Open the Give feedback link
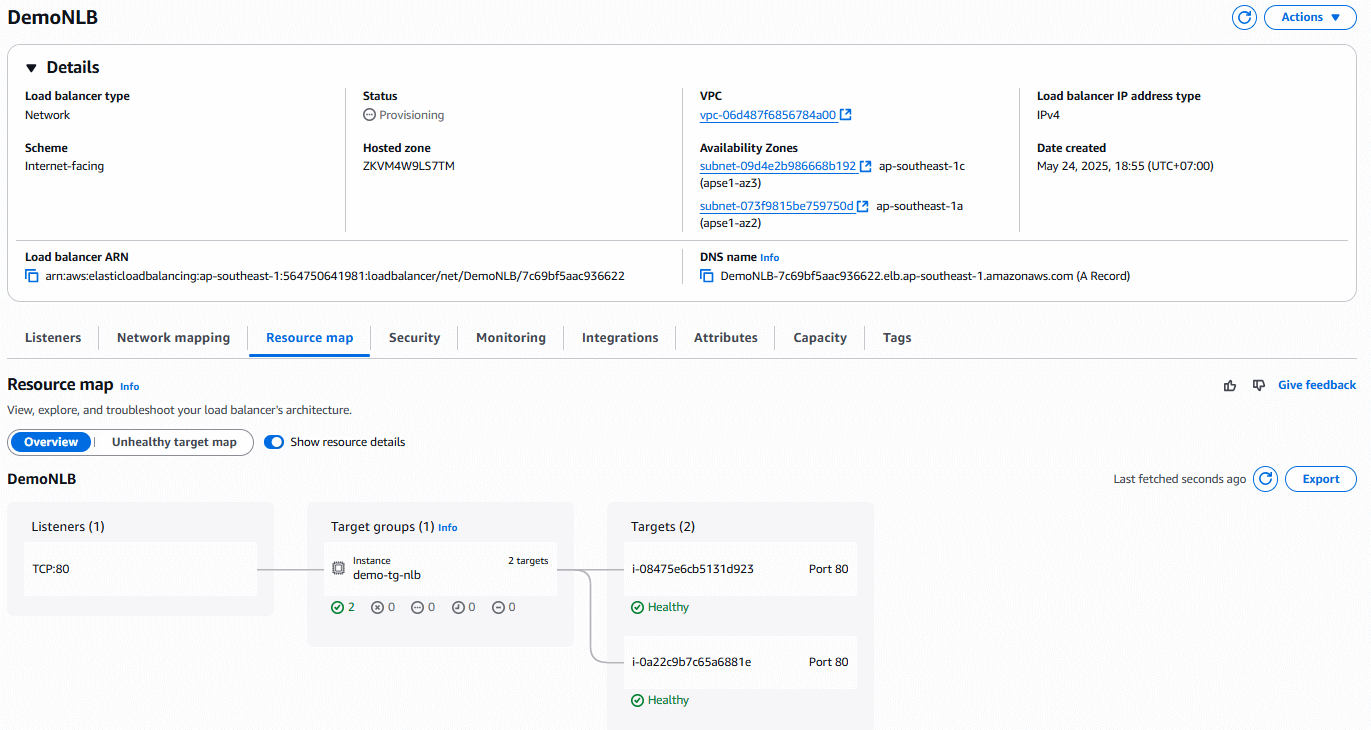1371x730 pixels. [x=1316, y=385]
